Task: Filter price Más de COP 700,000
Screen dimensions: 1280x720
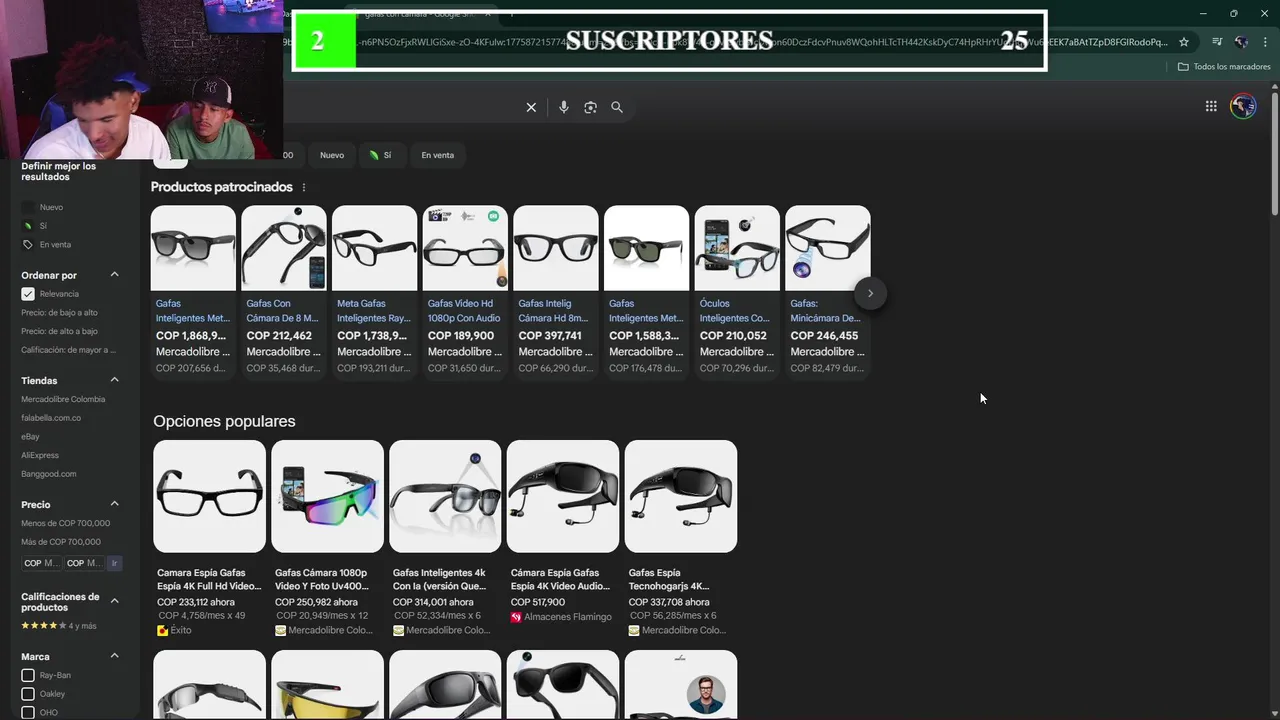Action: click(61, 542)
